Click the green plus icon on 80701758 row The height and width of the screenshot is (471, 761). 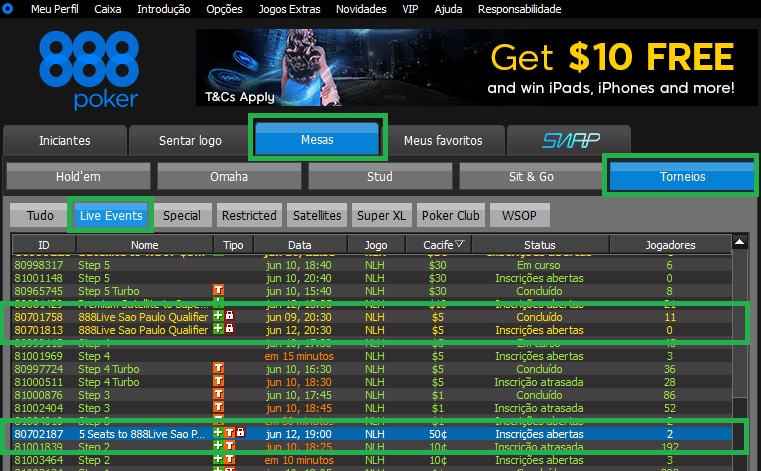click(x=218, y=316)
